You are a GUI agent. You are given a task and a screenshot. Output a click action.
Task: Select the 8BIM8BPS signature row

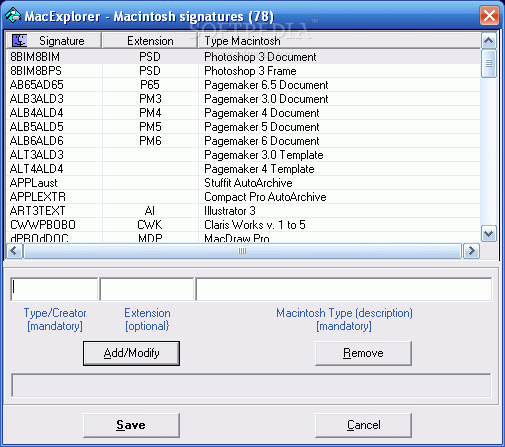coord(243,71)
